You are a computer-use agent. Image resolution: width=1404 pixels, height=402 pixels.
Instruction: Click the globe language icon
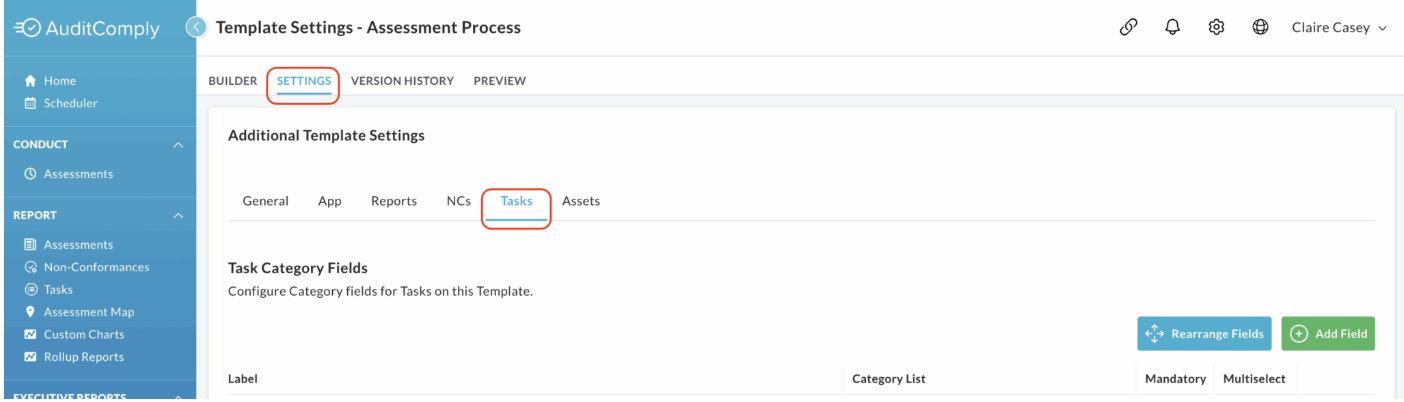click(1261, 28)
